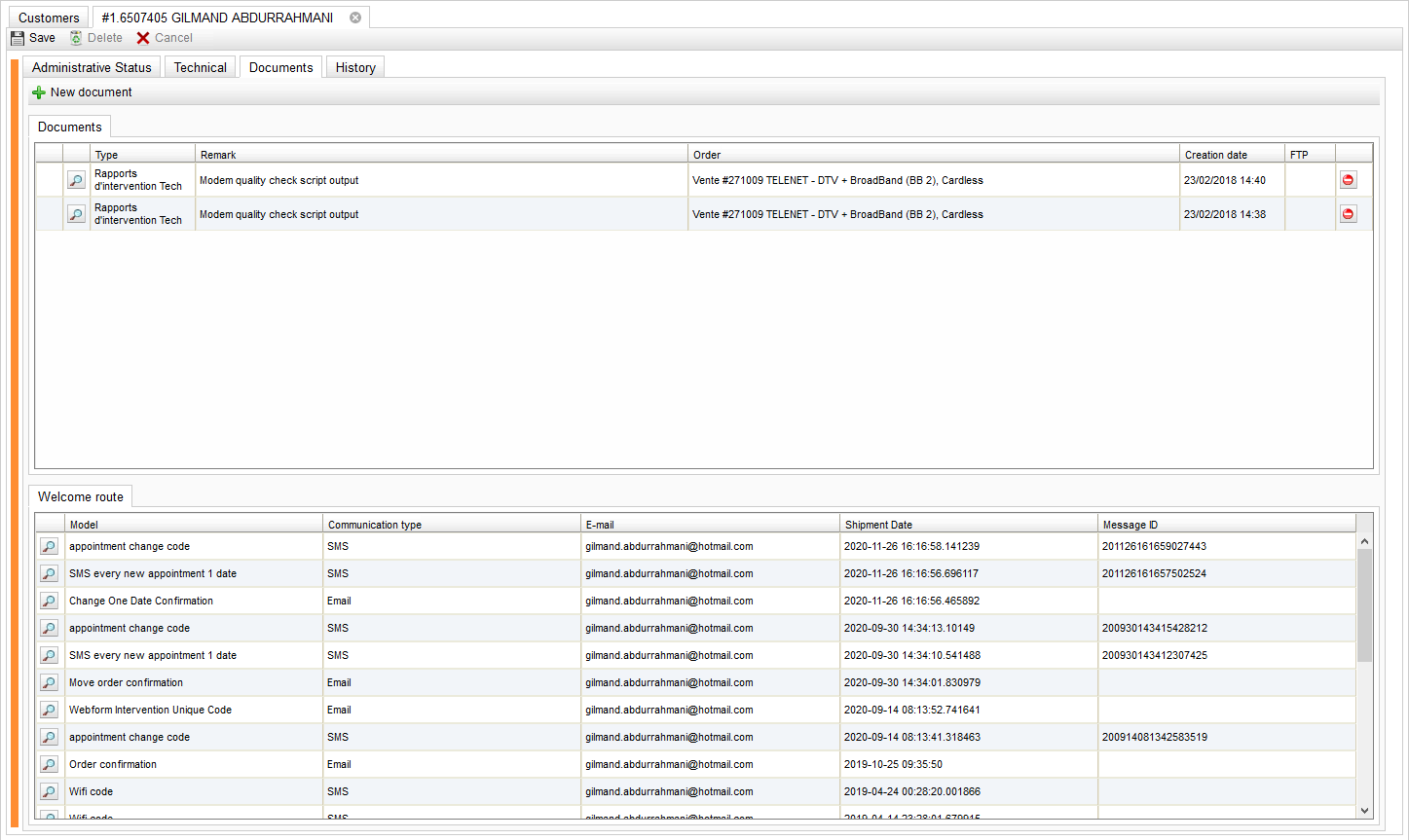Click the Save floppy disk icon
The image size is (1409, 840).
[x=18, y=38]
